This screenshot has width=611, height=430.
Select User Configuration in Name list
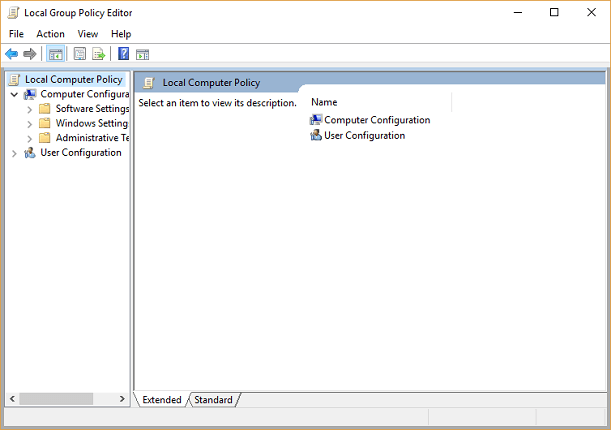365,136
